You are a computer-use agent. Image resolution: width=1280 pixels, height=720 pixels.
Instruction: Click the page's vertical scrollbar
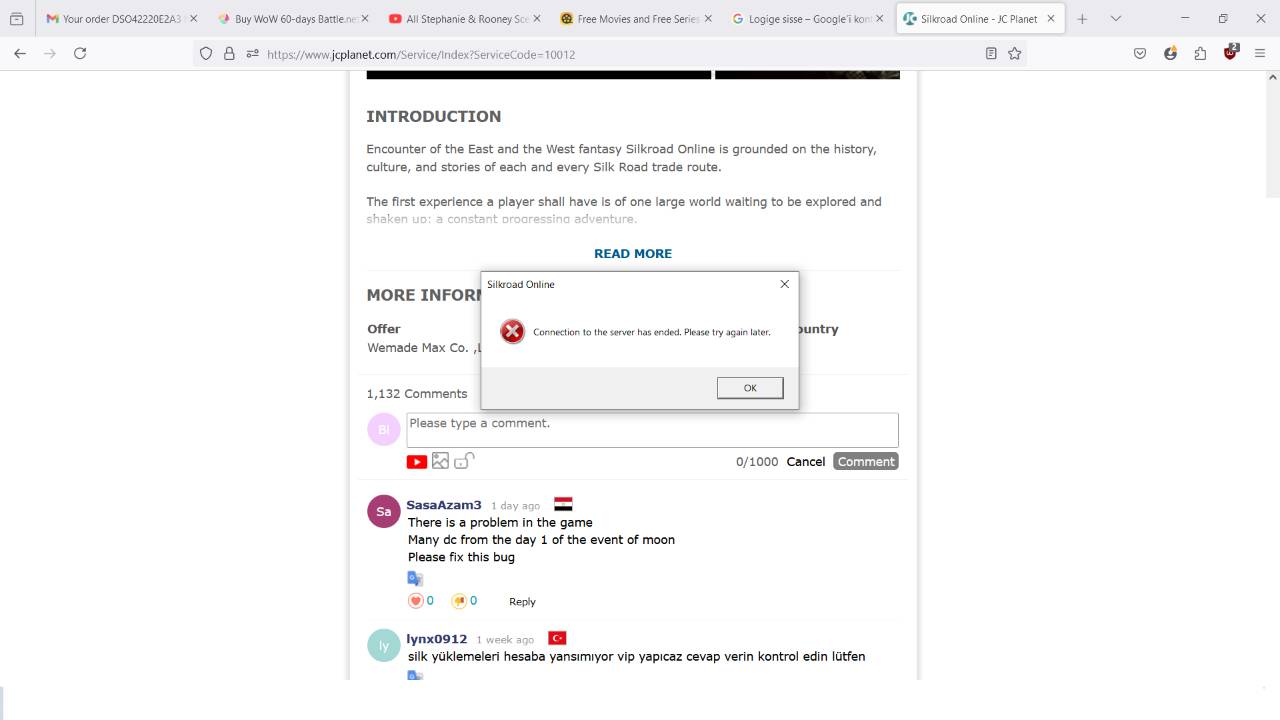1273,140
